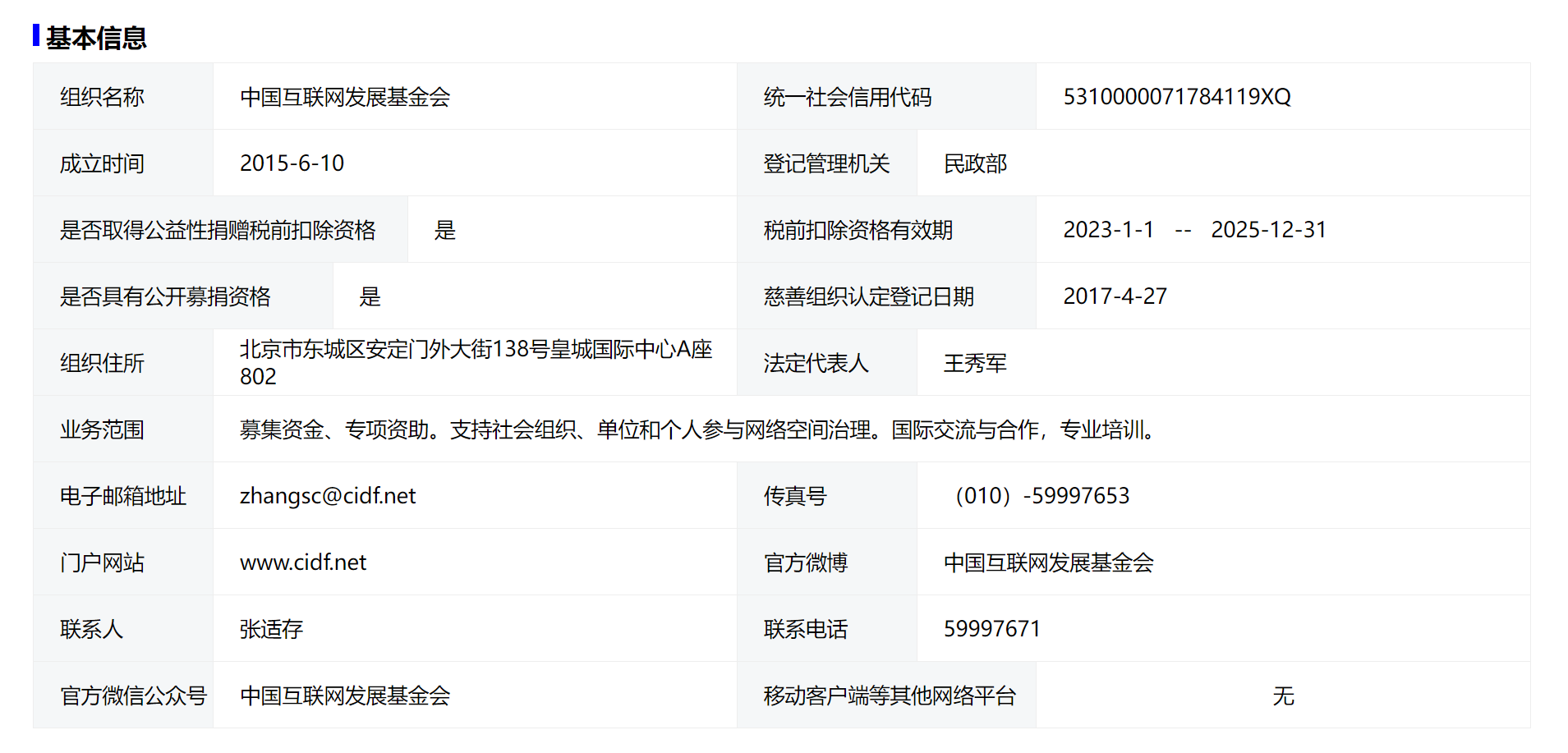Image resolution: width=1568 pixels, height=753 pixels.
Task: Select the 联系电话 label
Action: point(805,629)
